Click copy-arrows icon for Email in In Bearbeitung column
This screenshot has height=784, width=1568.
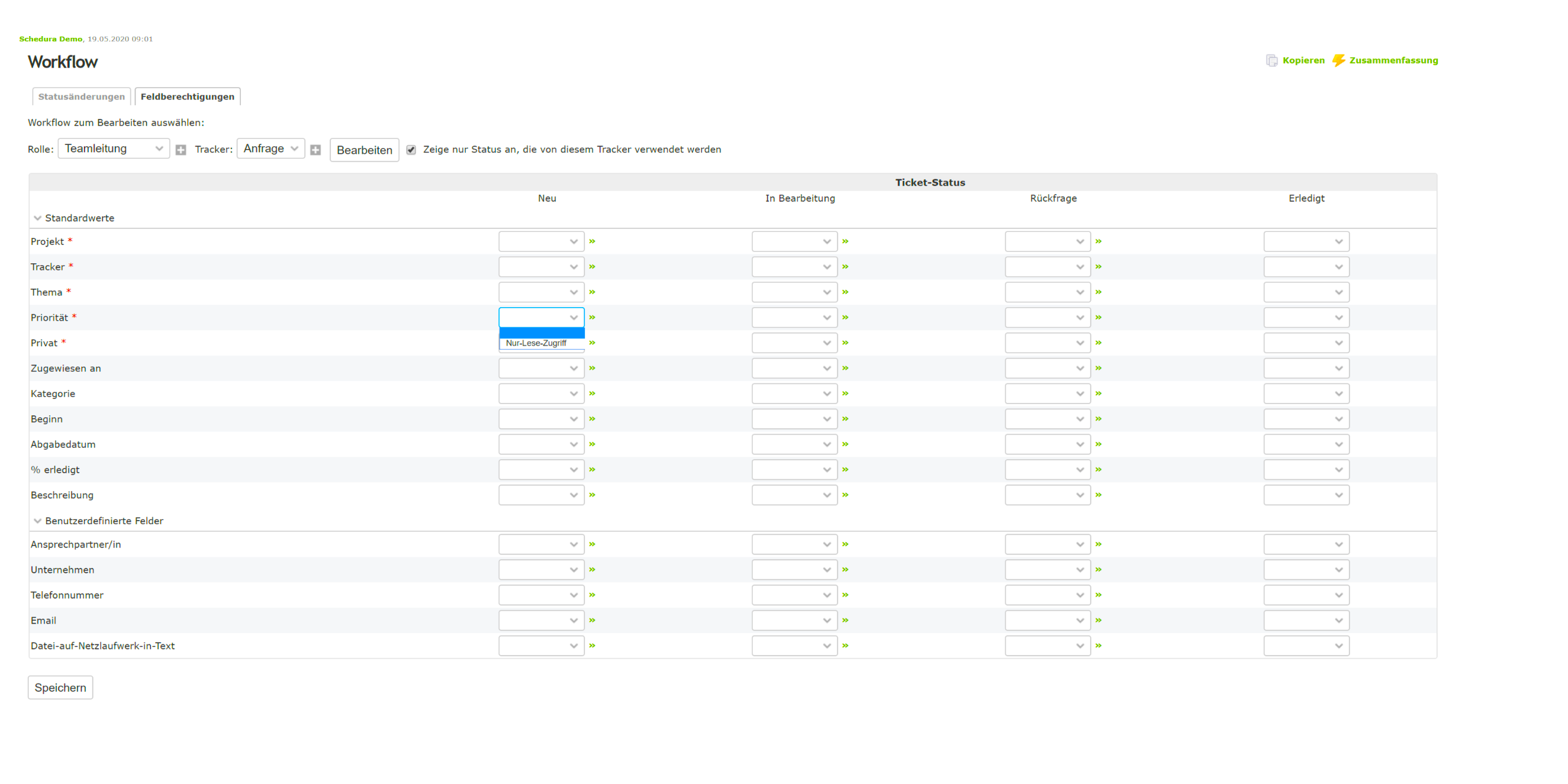[845, 620]
